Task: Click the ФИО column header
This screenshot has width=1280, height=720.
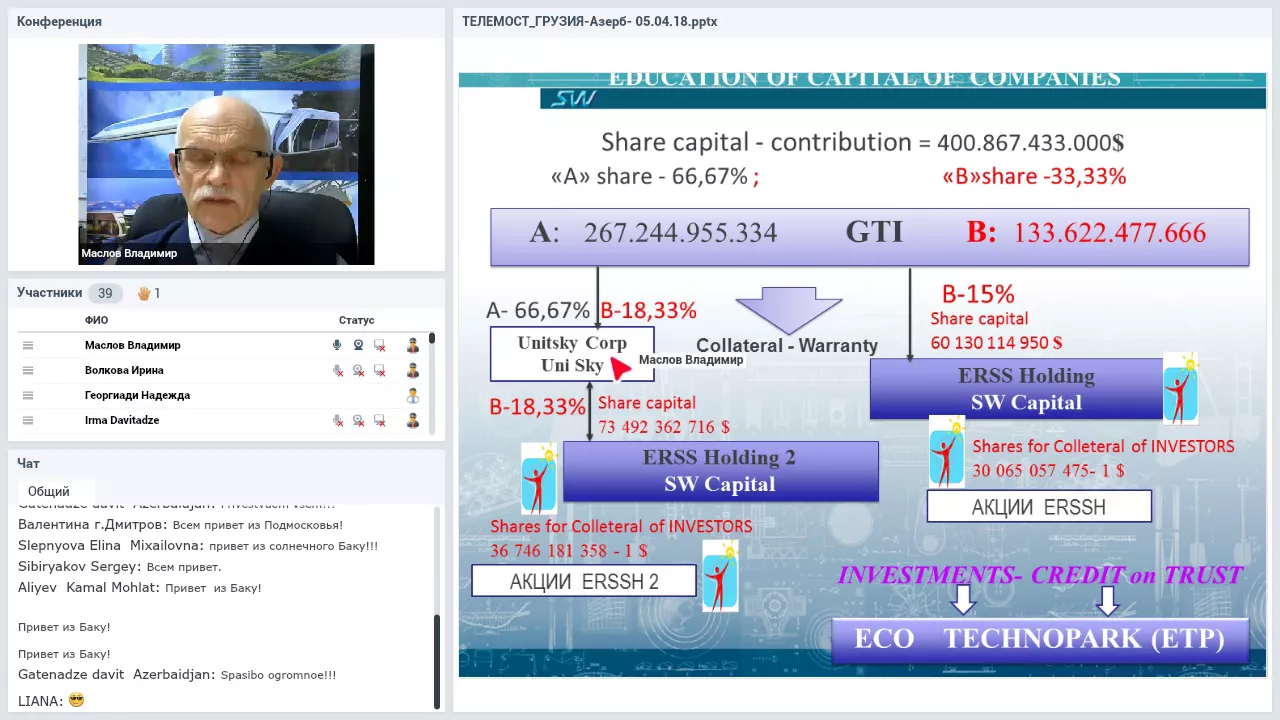Action: 96,320
